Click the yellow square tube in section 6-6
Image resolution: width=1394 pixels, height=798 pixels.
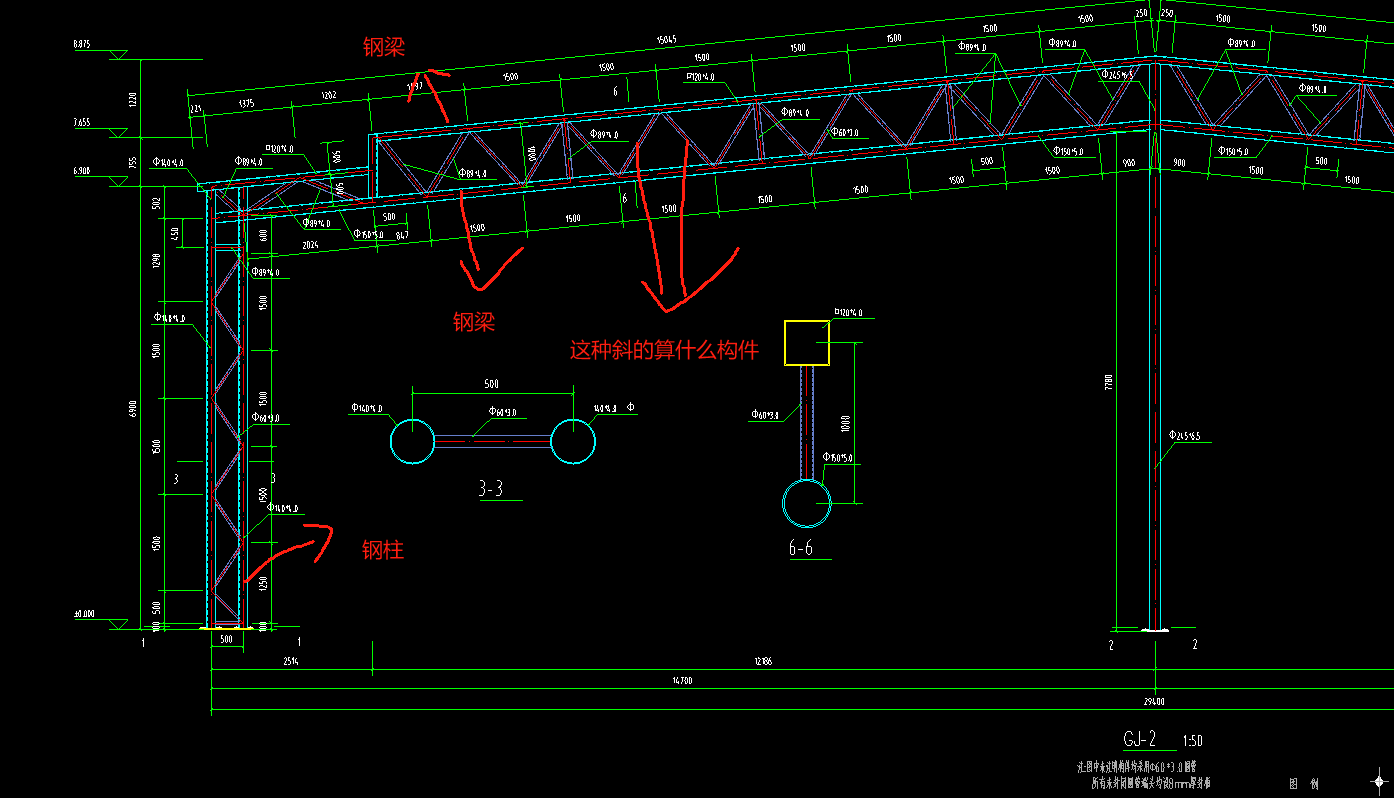tap(807, 343)
